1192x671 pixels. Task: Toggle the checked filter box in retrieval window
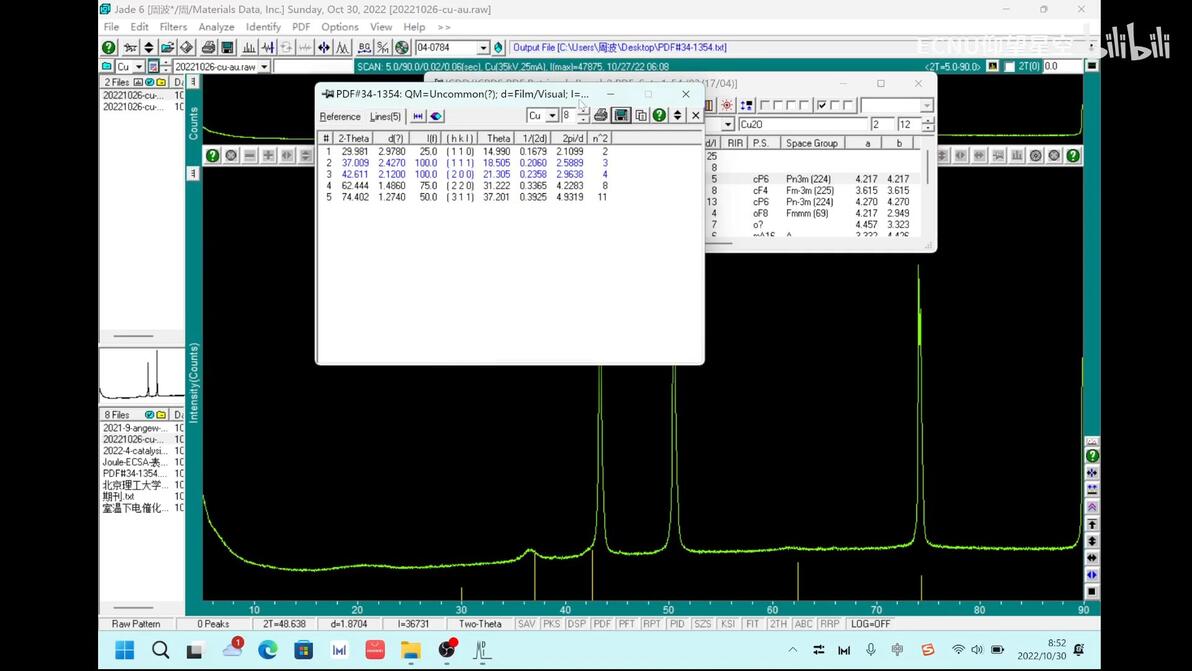tap(822, 105)
